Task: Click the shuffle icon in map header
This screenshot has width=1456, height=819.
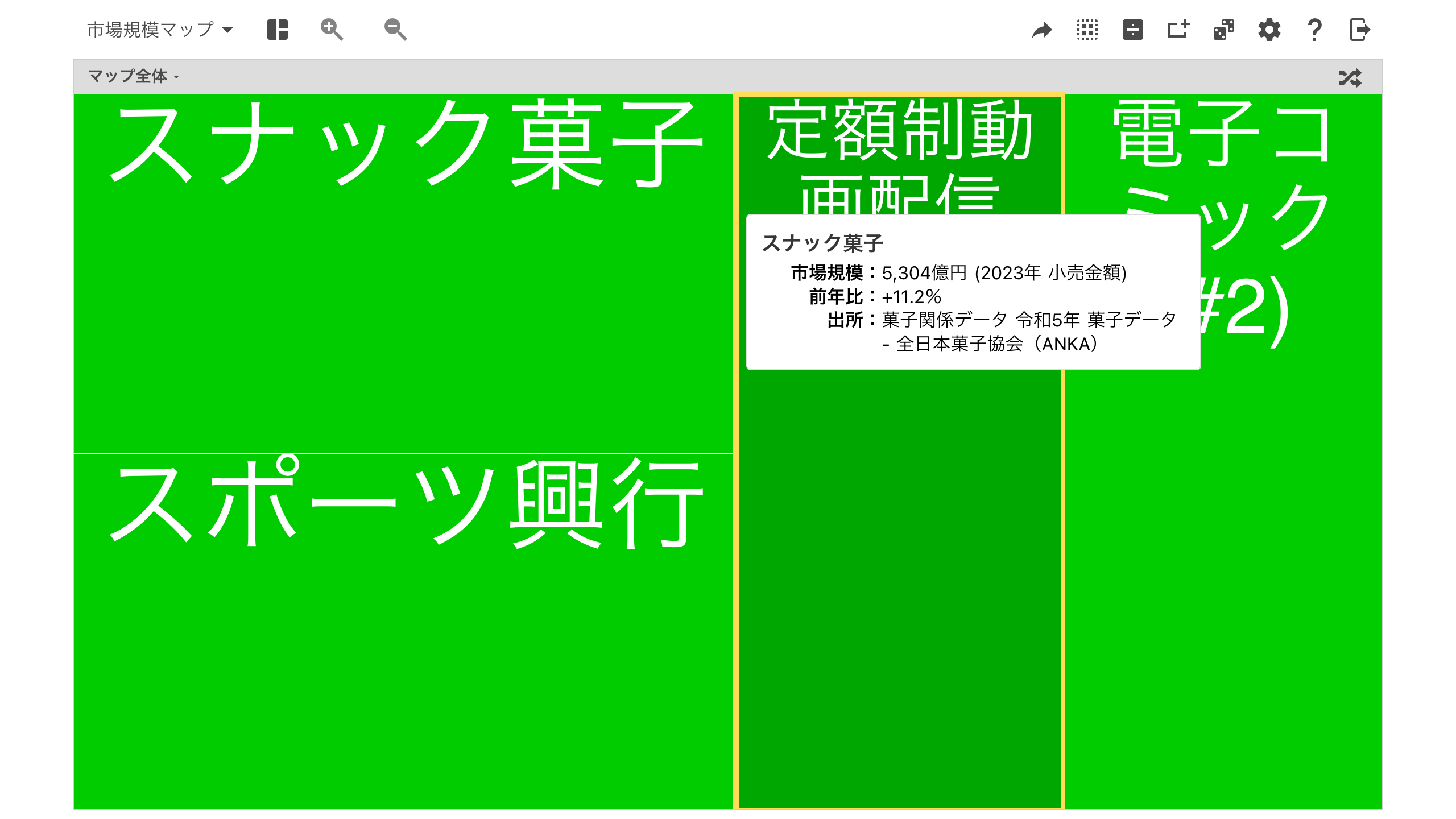Action: [x=1350, y=77]
